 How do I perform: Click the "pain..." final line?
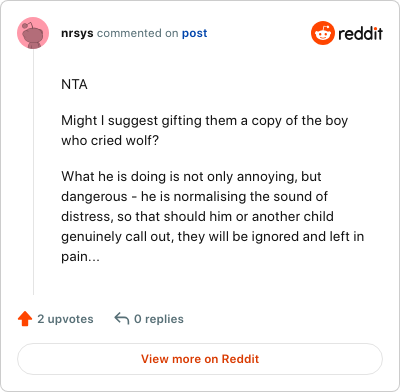click(80, 257)
